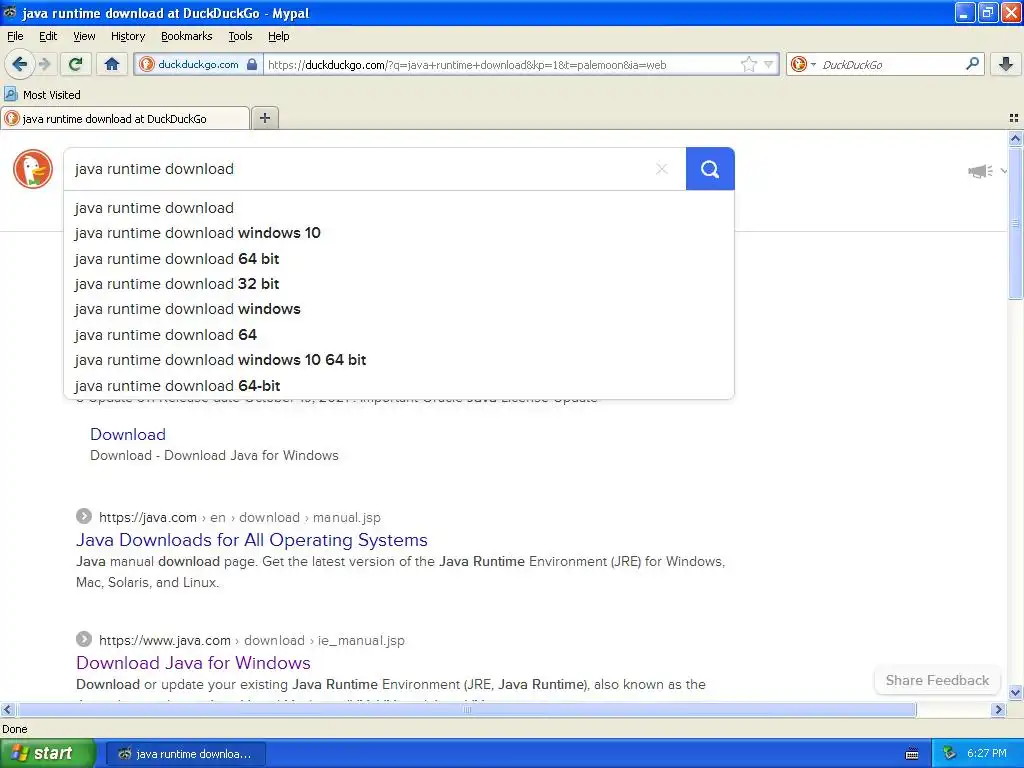The width and height of the screenshot is (1024, 768).
Task: Choose suggestion 'java runtime download 64-bit'
Action: pyautogui.click(x=399, y=385)
